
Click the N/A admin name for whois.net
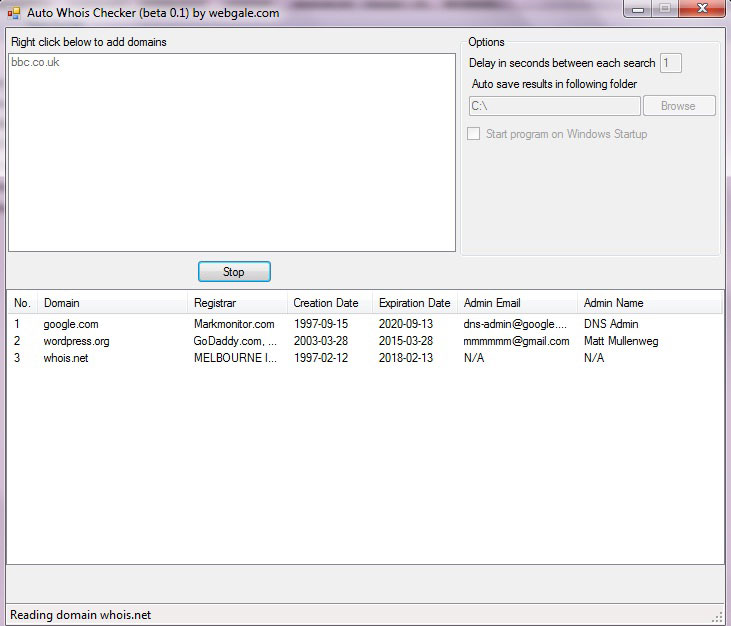(594, 358)
